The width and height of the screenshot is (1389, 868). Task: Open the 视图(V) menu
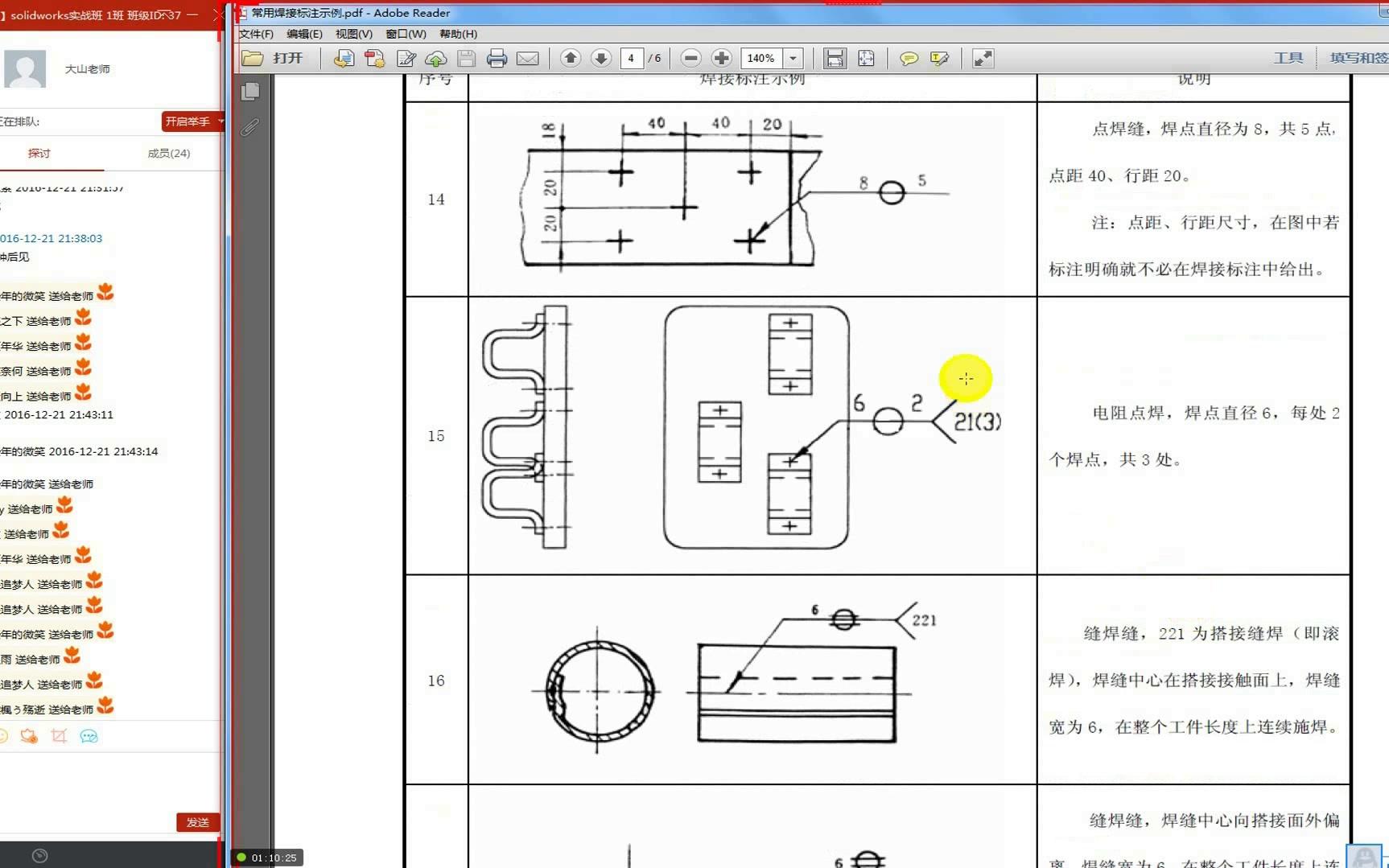(354, 34)
